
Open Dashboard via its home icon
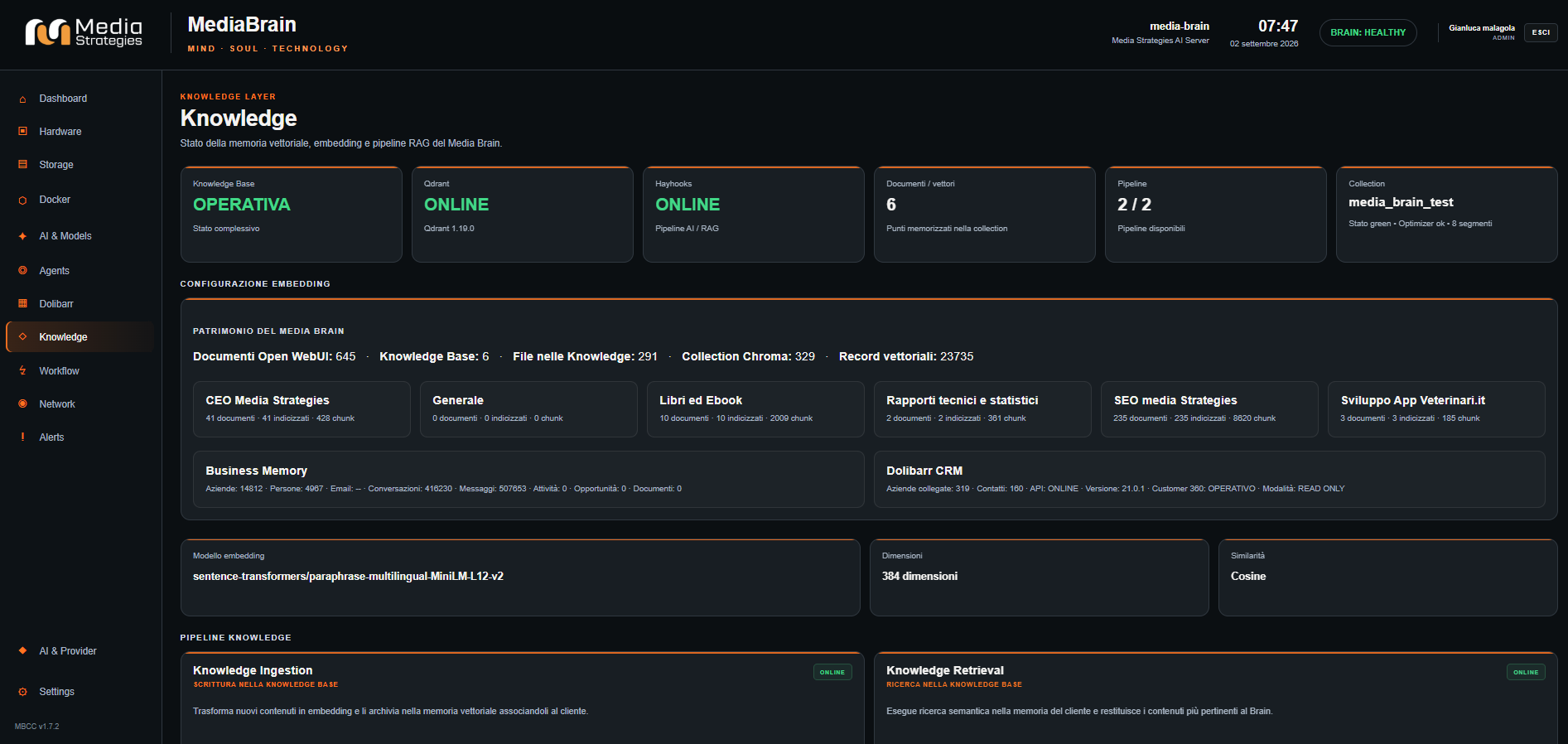(22, 99)
